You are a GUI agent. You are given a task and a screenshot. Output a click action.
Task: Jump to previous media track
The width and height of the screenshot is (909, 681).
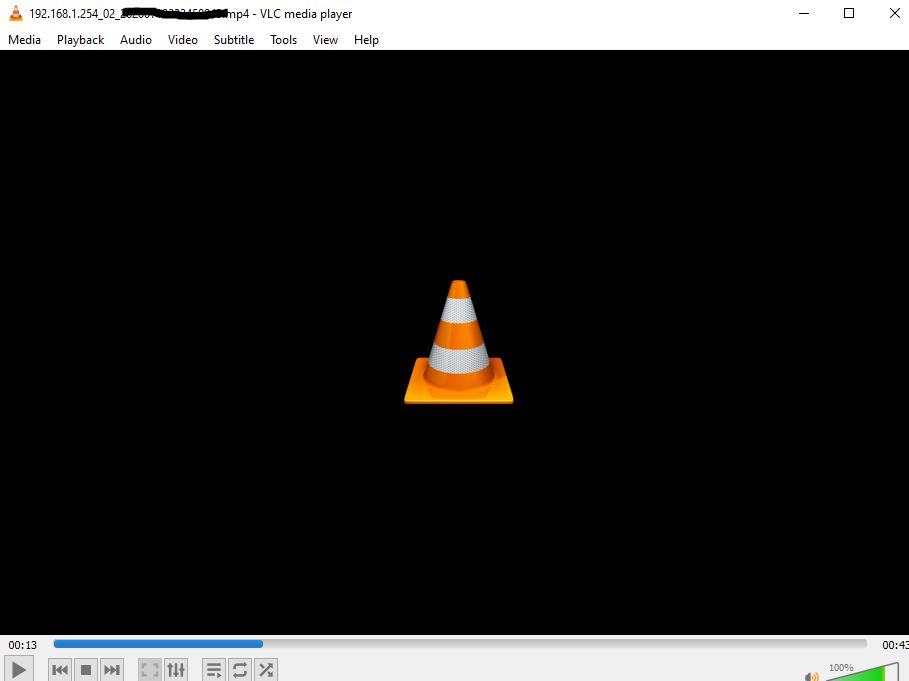point(60,670)
